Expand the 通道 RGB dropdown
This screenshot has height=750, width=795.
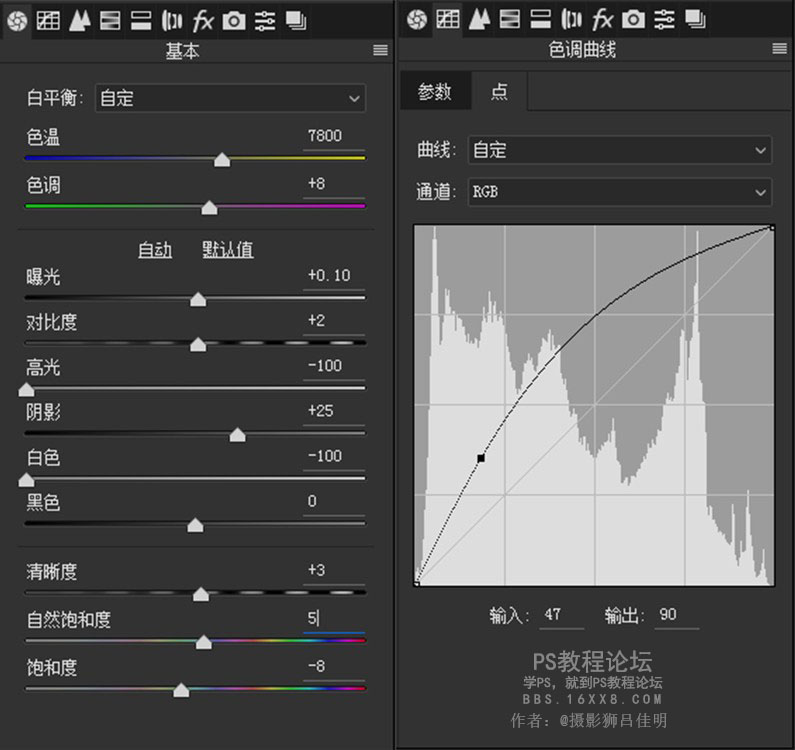pos(620,192)
